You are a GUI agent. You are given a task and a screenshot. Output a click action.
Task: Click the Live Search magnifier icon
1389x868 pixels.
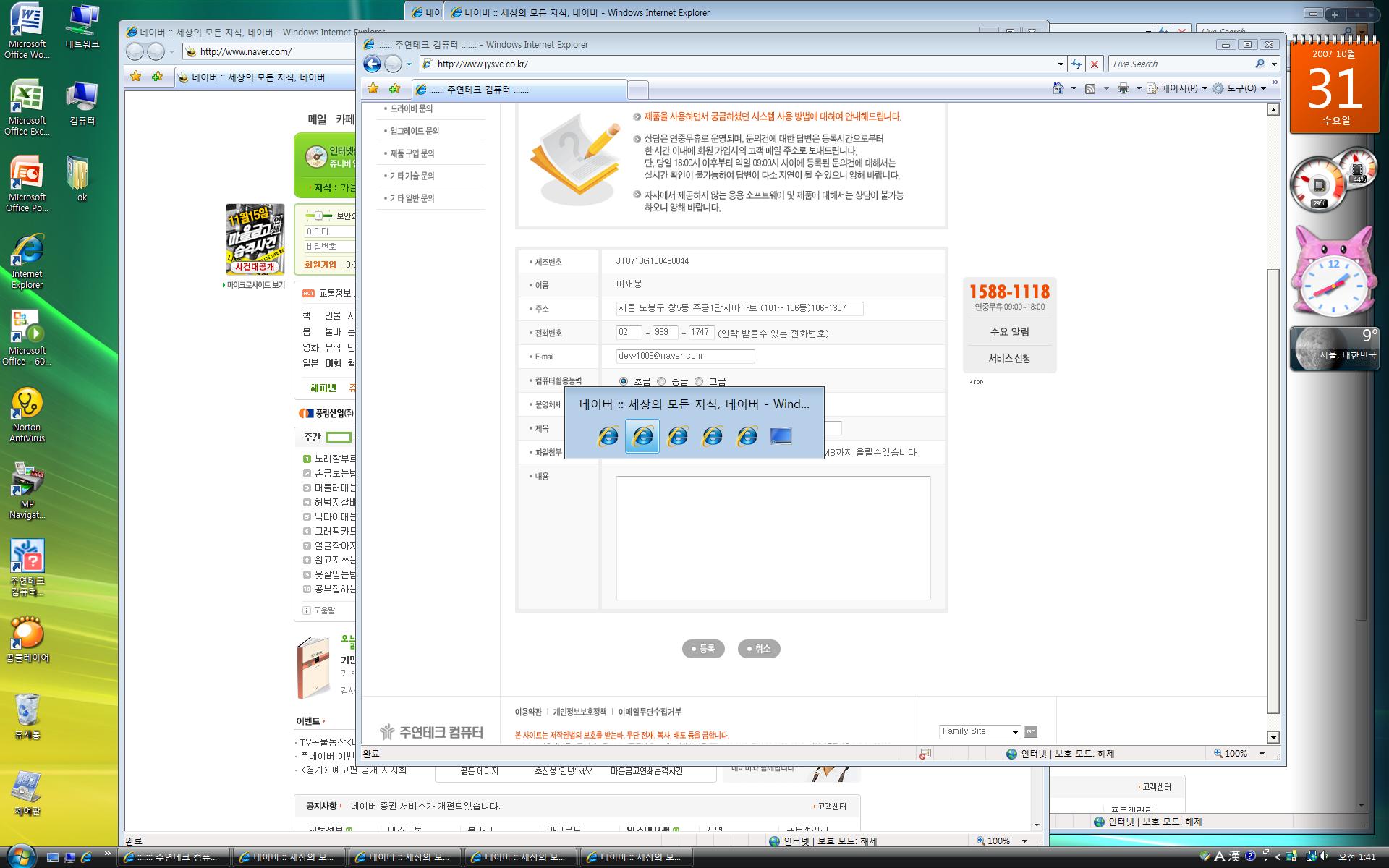(x=1260, y=64)
